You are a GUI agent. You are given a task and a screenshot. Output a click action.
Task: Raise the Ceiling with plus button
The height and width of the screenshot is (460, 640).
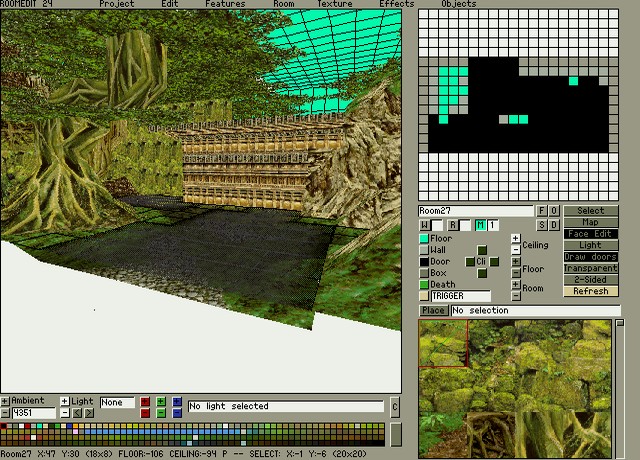516,239
